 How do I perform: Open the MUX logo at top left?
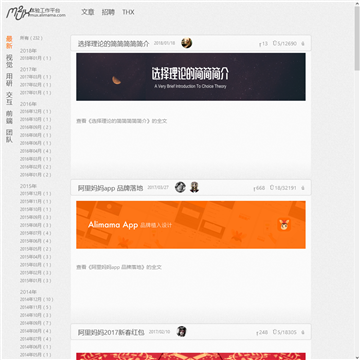[x=35, y=13]
